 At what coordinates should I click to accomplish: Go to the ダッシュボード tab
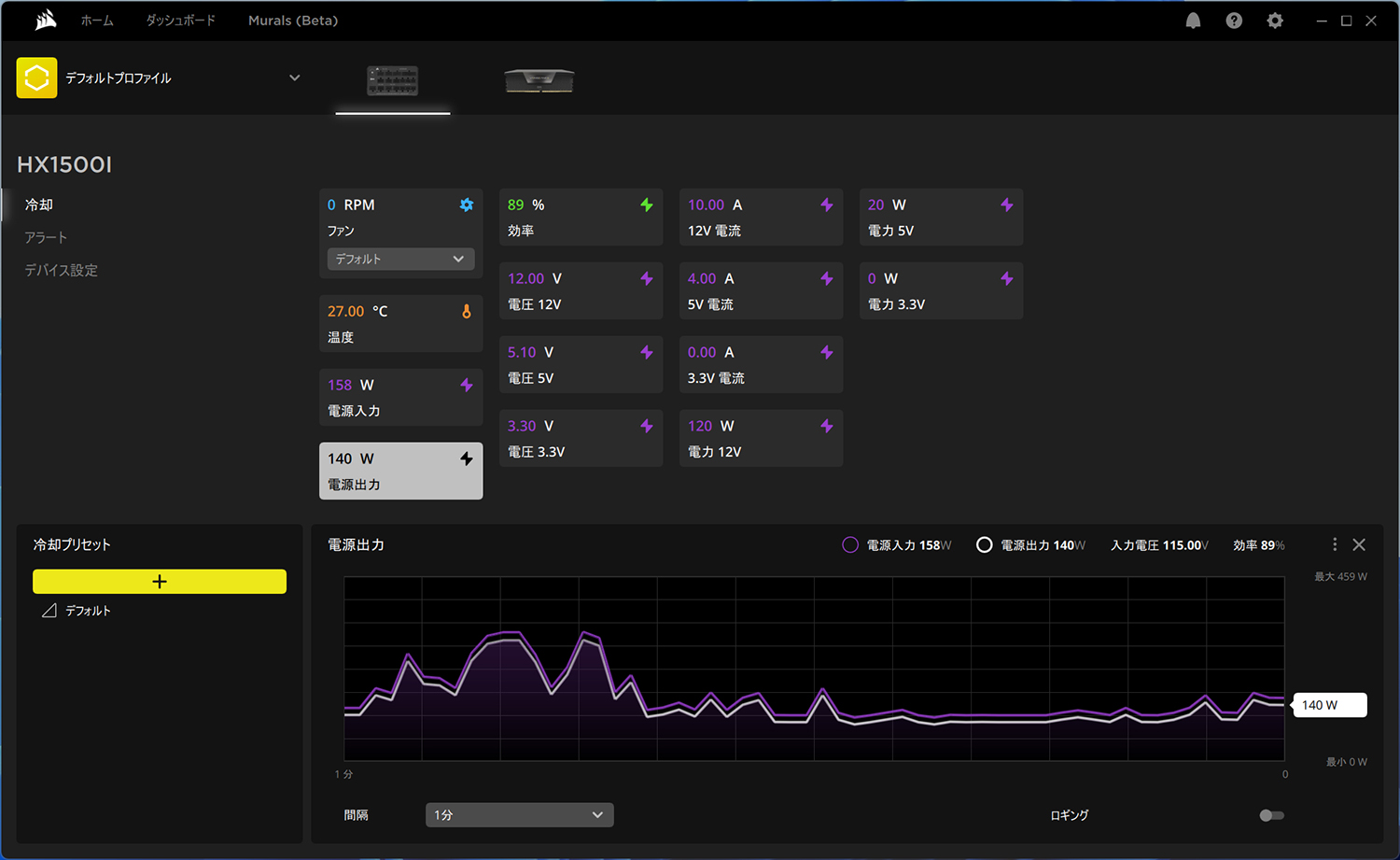[x=180, y=21]
